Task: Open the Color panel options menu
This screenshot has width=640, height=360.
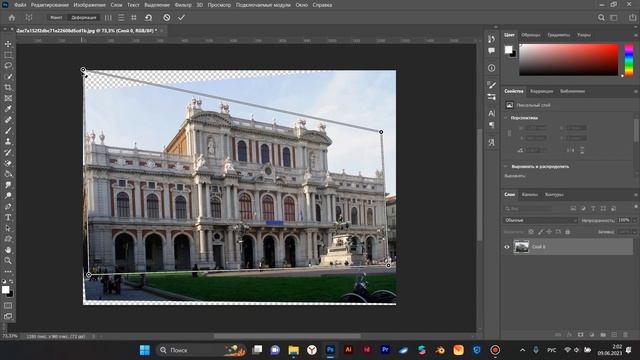Action: coord(636,36)
